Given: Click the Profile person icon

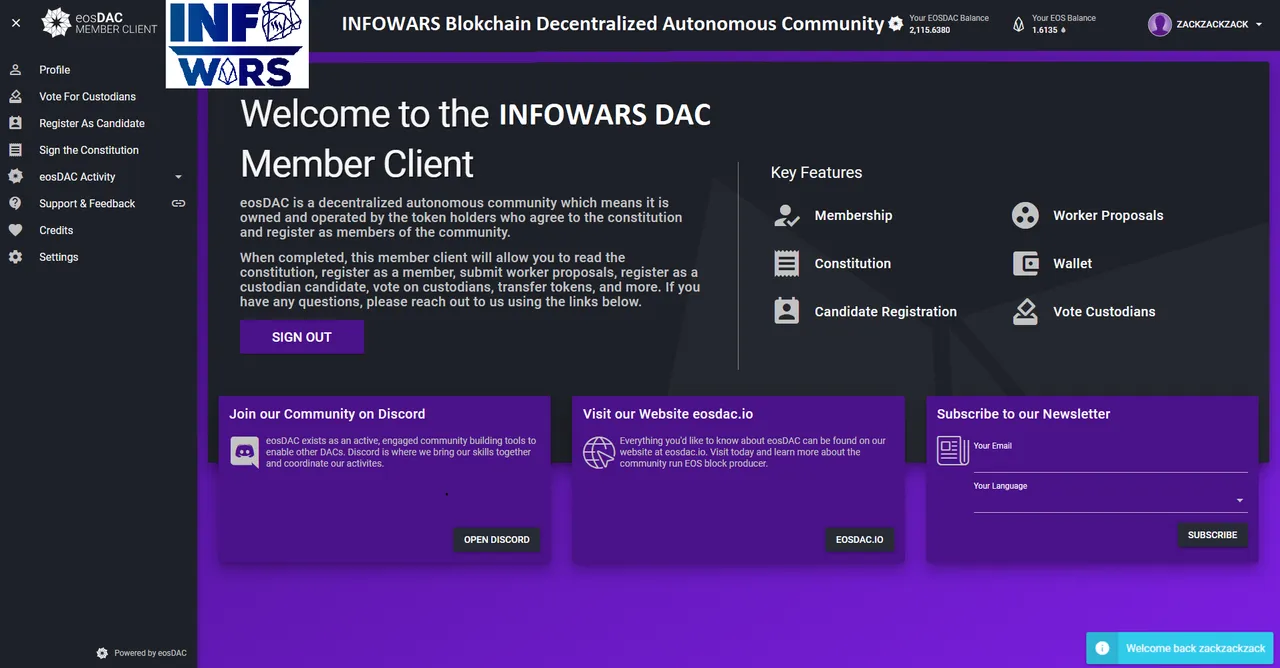Looking at the screenshot, I should pos(15,70).
